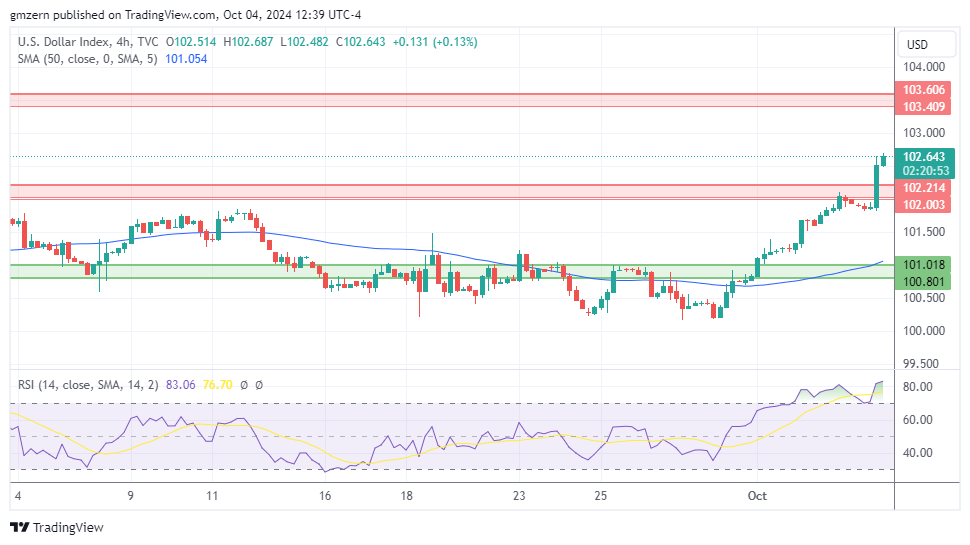Click the RSI 40.00 scale label
Viewport: 970px width, 545px height.
(x=917, y=453)
